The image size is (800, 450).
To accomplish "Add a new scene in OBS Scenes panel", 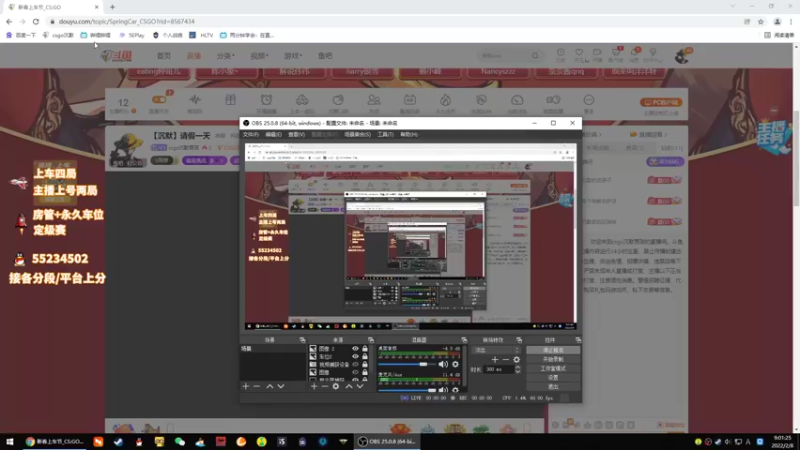I will coord(246,387).
